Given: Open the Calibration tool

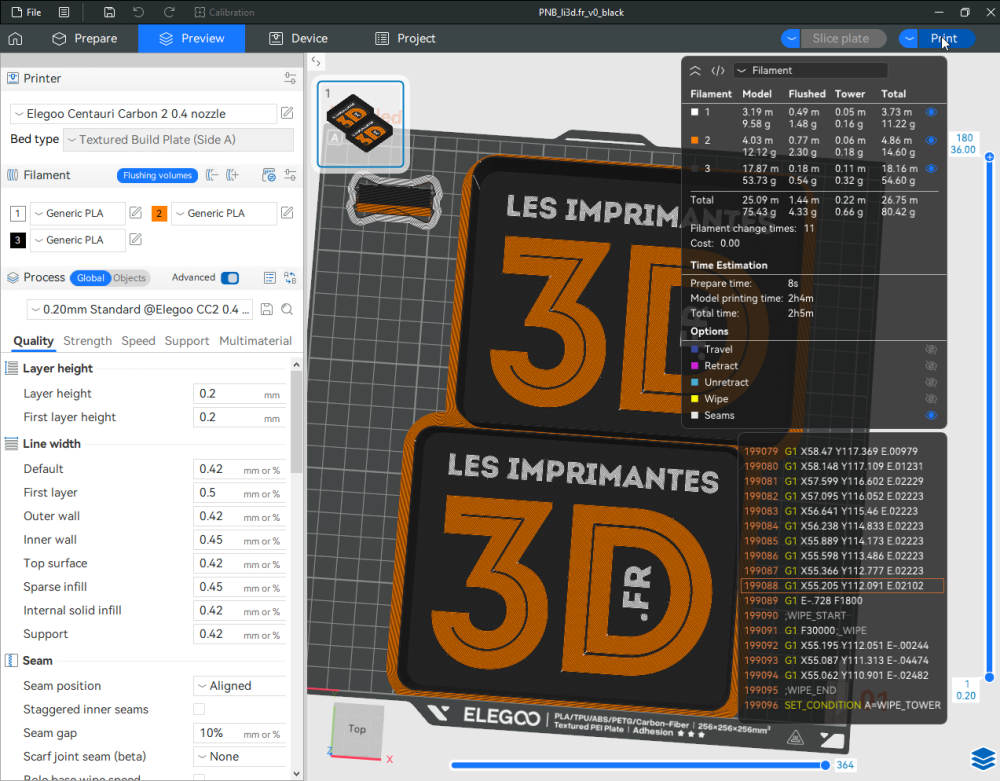Looking at the screenshot, I should click(216, 12).
